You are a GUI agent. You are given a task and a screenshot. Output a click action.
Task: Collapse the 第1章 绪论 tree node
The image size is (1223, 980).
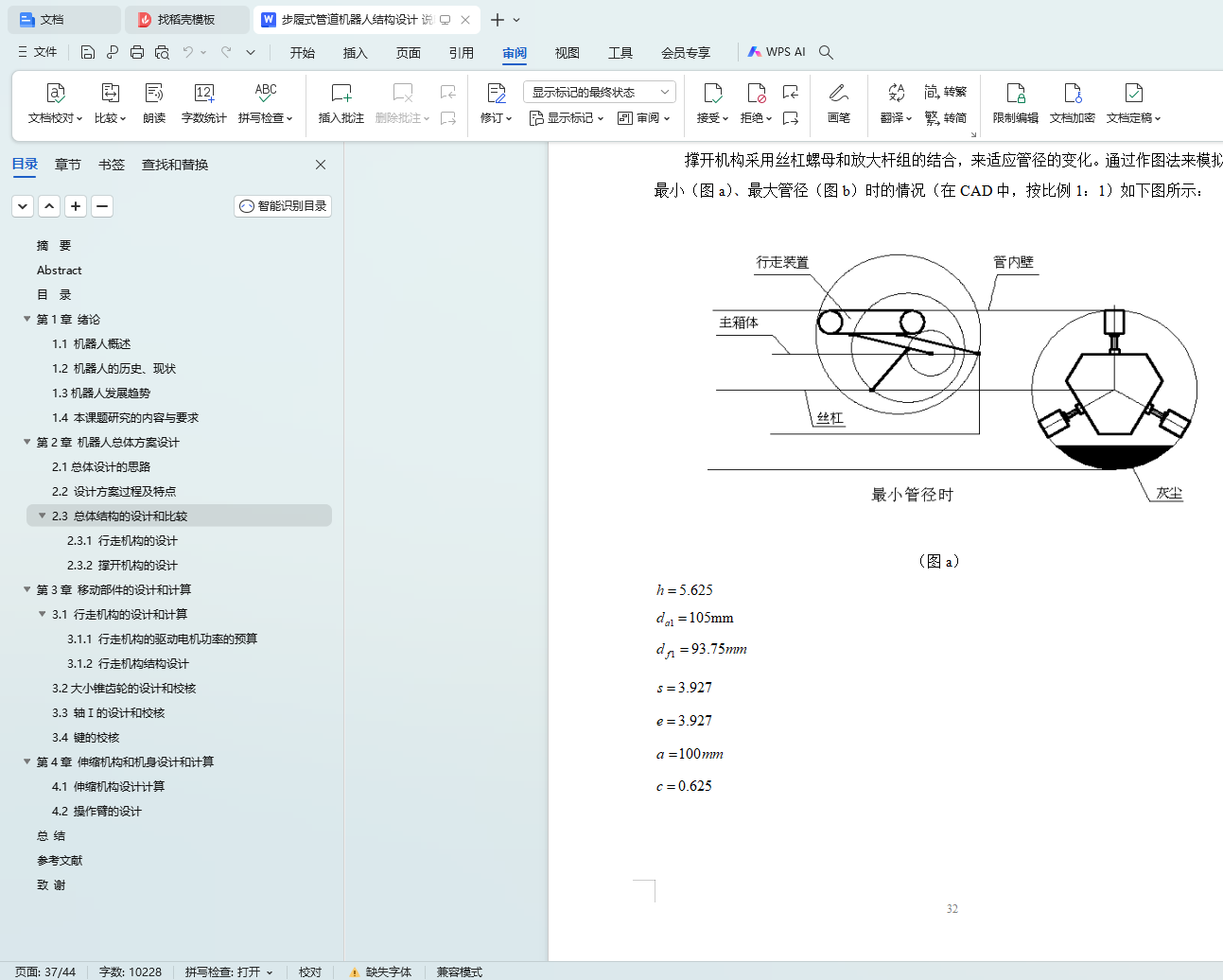click(27, 320)
